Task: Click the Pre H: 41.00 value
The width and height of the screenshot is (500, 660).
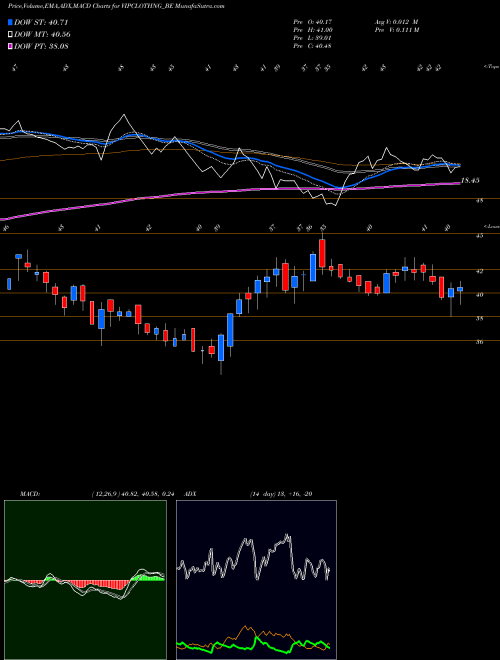Action: point(313,30)
